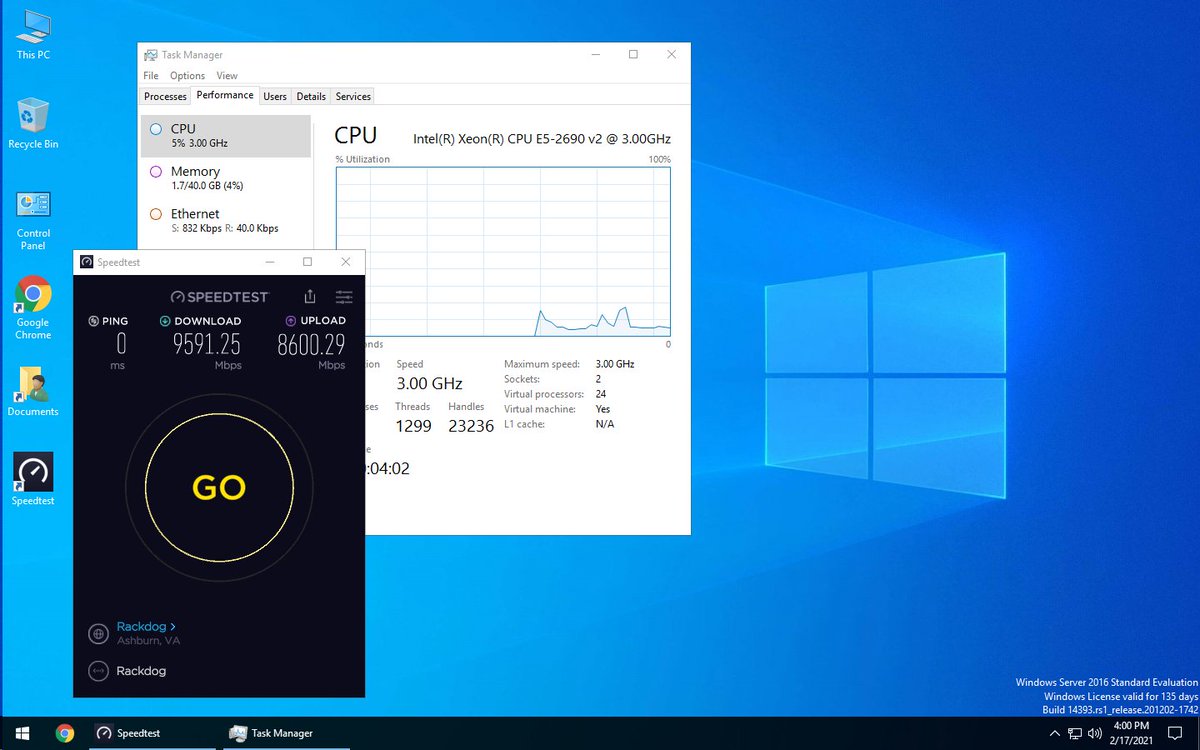The height and width of the screenshot is (750, 1200).
Task: Maximize the Speedtest window
Action: pyautogui.click(x=307, y=262)
